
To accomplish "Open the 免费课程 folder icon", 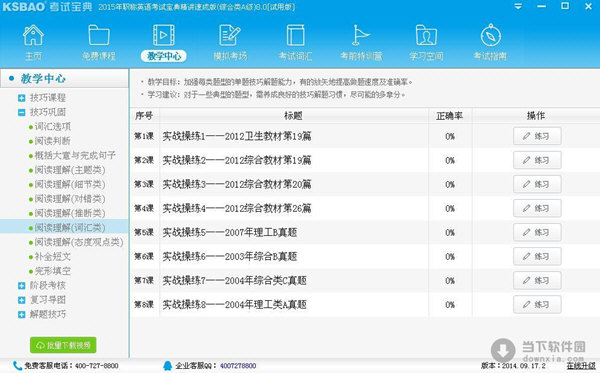I will coord(99,36).
